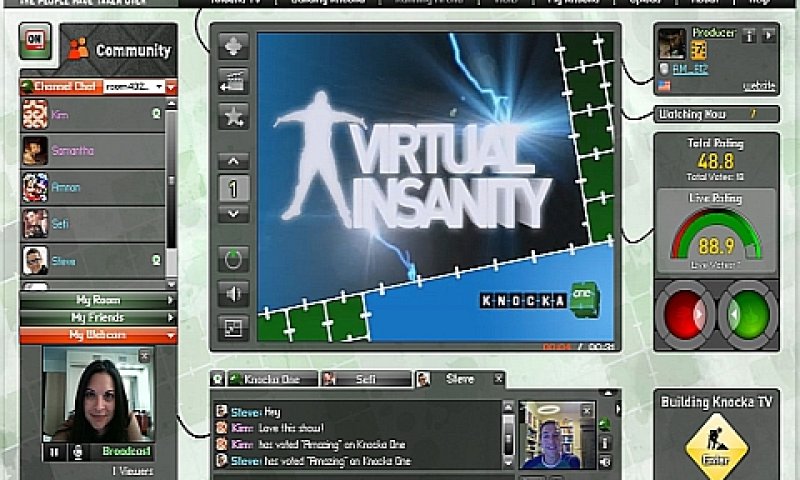Select Samantha in the channel chat list
Image resolution: width=800 pixels, height=480 pixels.
point(92,151)
